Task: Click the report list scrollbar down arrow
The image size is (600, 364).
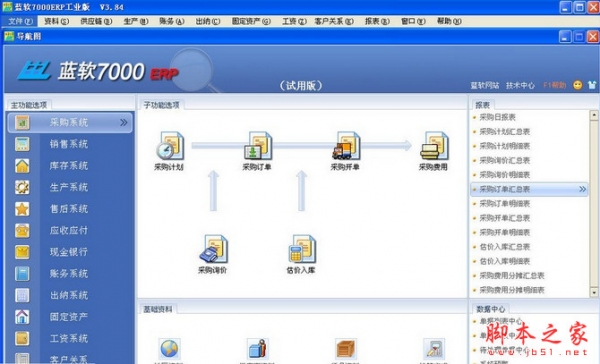Action: (x=594, y=293)
